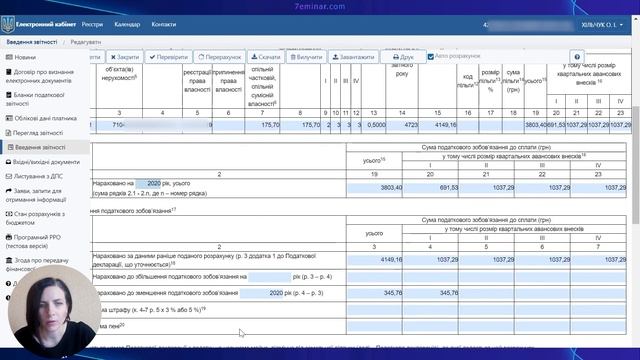Click the 691,53 quarter I cell in Нараховано row

430,188
